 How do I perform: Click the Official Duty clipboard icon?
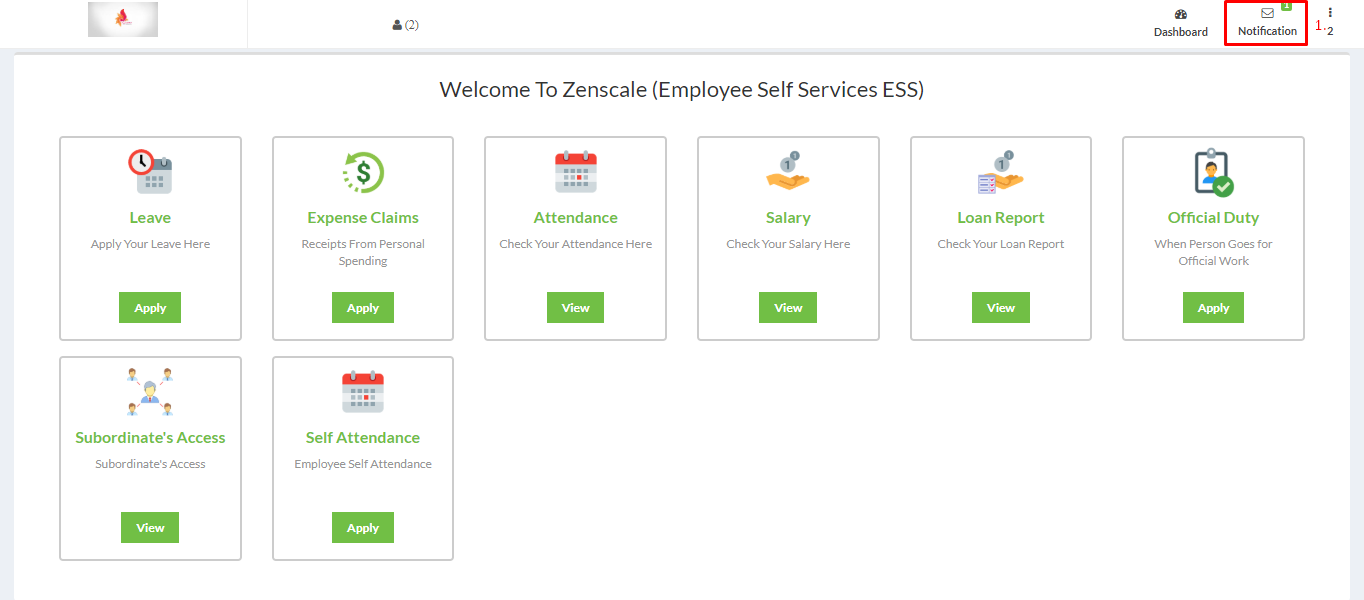[1213, 172]
